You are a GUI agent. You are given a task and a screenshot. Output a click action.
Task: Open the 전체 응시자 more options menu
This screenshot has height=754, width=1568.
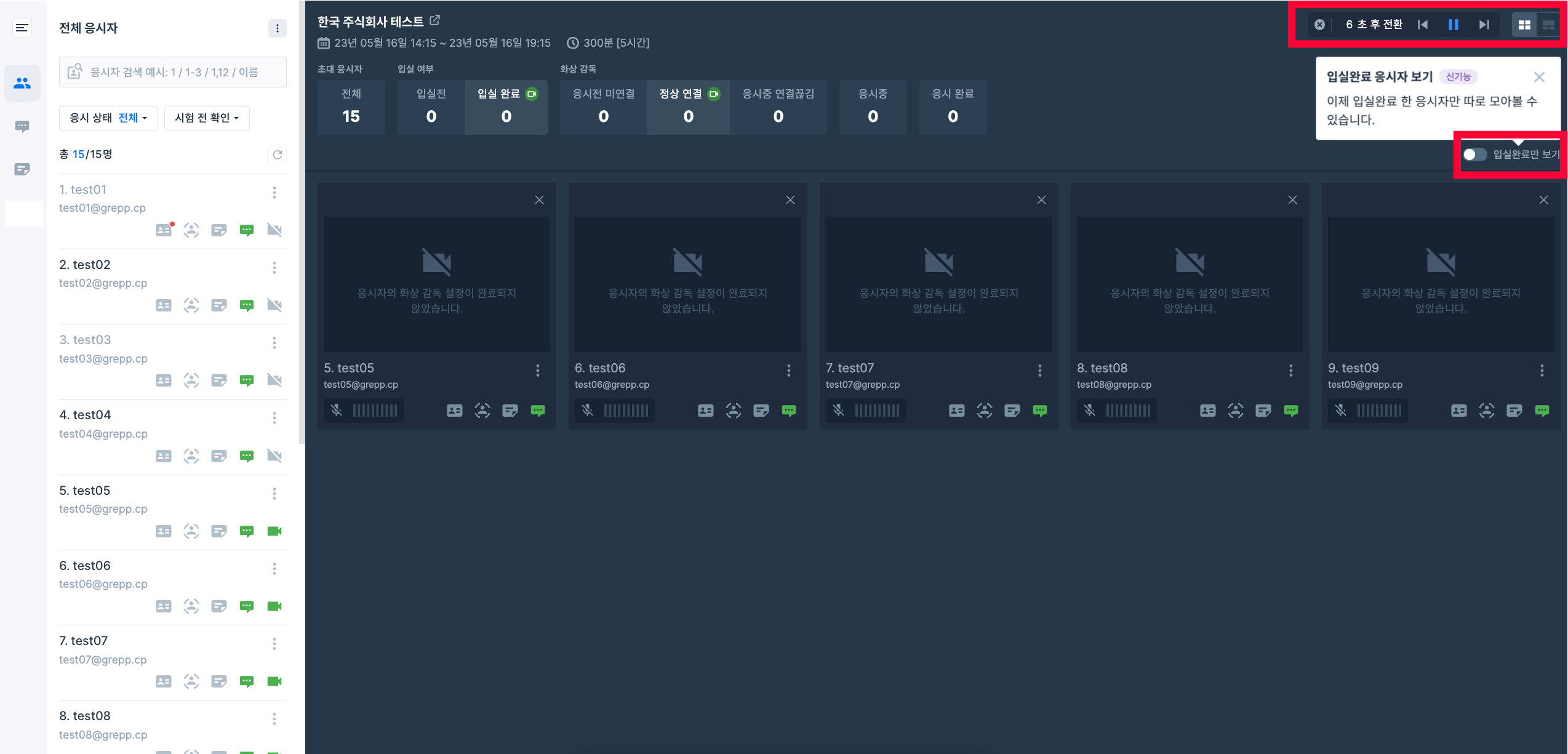pyautogui.click(x=278, y=28)
